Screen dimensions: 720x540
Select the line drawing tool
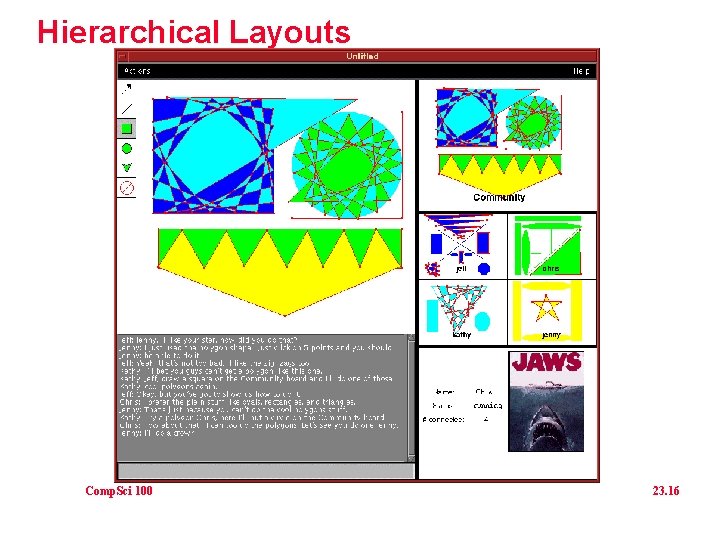127,109
